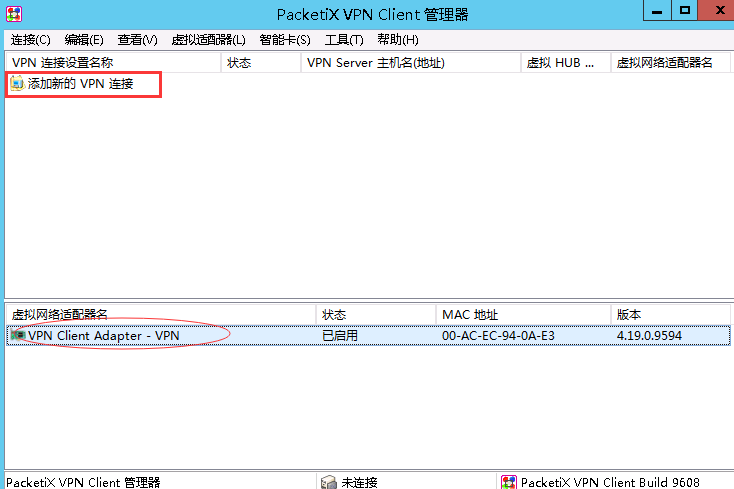Click the add new VPN connection icon
Screen dimensions: 734x489
pos(17,83)
